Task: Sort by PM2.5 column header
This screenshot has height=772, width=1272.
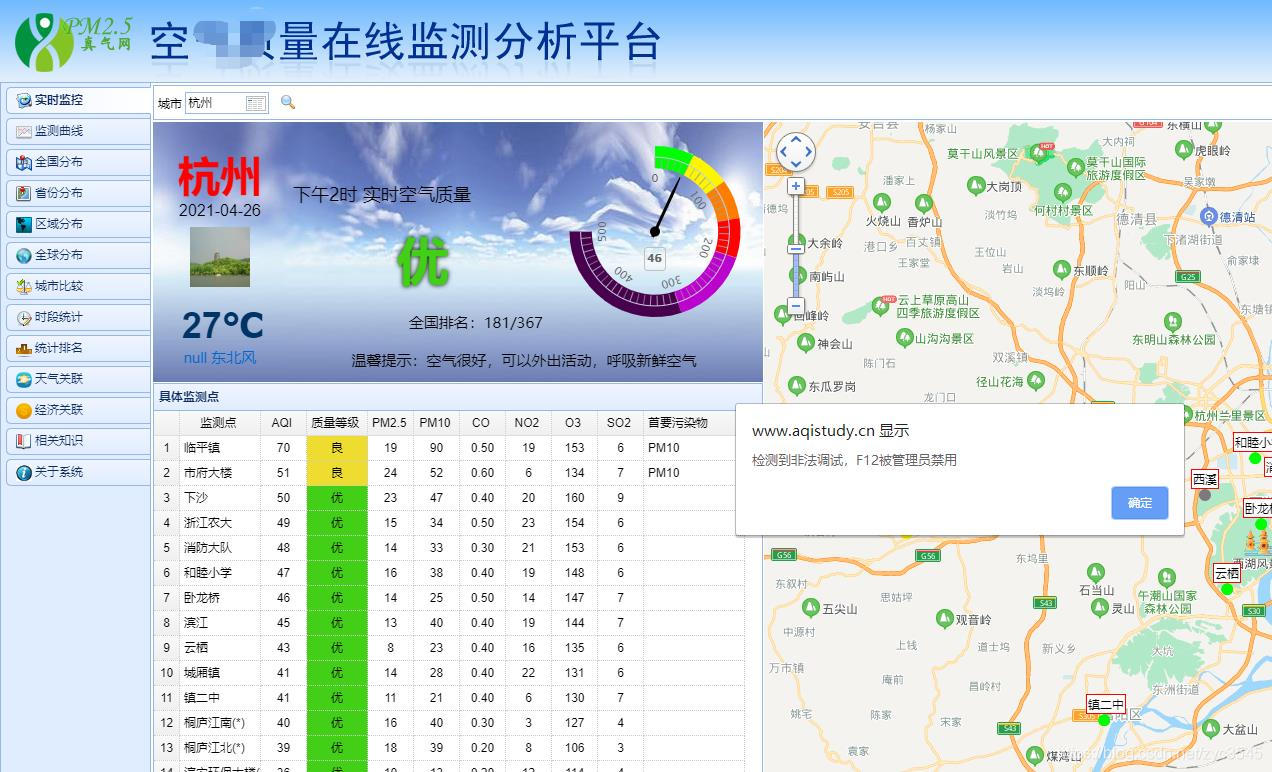Action: coord(390,423)
